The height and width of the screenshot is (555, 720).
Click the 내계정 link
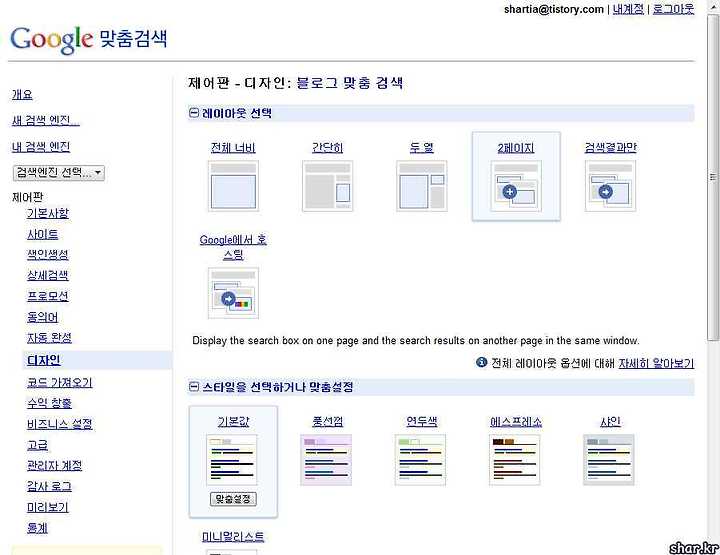click(x=628, y=9)
